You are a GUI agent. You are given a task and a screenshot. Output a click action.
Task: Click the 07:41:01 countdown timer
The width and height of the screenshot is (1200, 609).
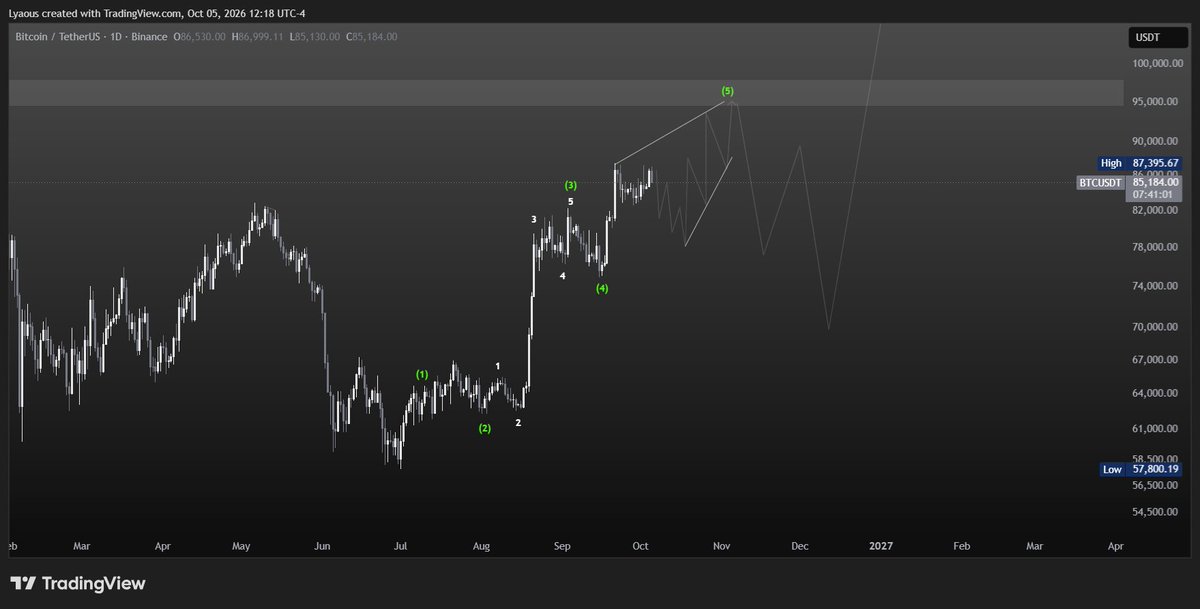(x=1155, y=195)
